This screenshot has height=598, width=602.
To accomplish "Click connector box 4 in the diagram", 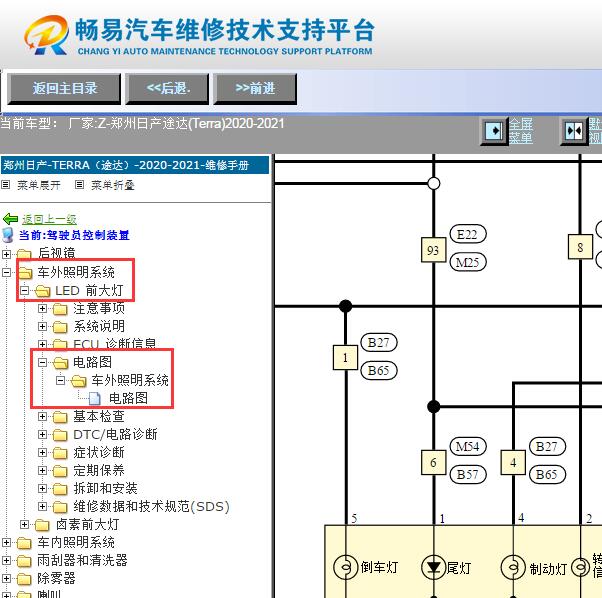I will pyautogui.click(x=513, y=463).
